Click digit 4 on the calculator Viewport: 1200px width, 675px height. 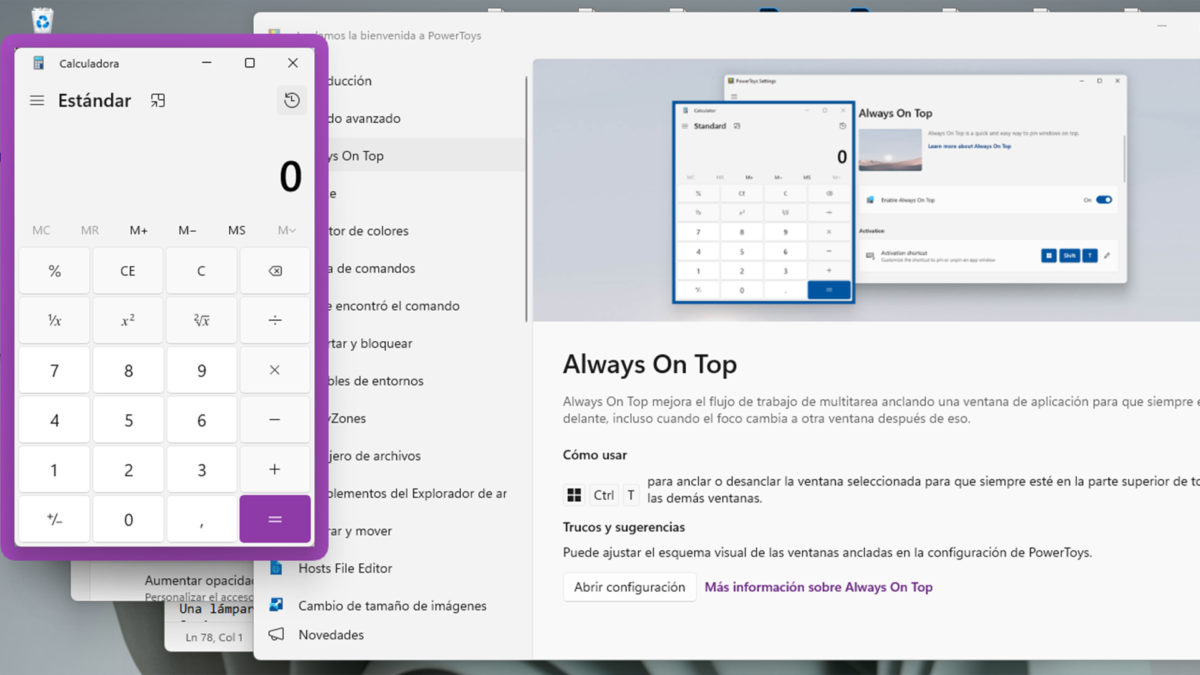pos(54,420)
